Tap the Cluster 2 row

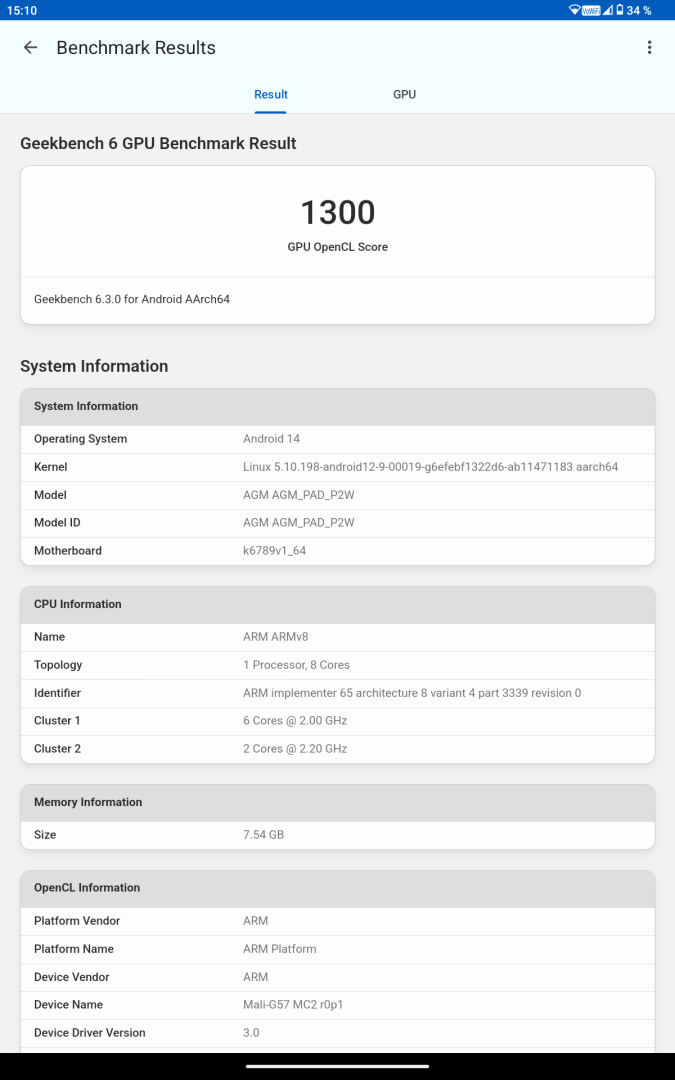[338, 749]
